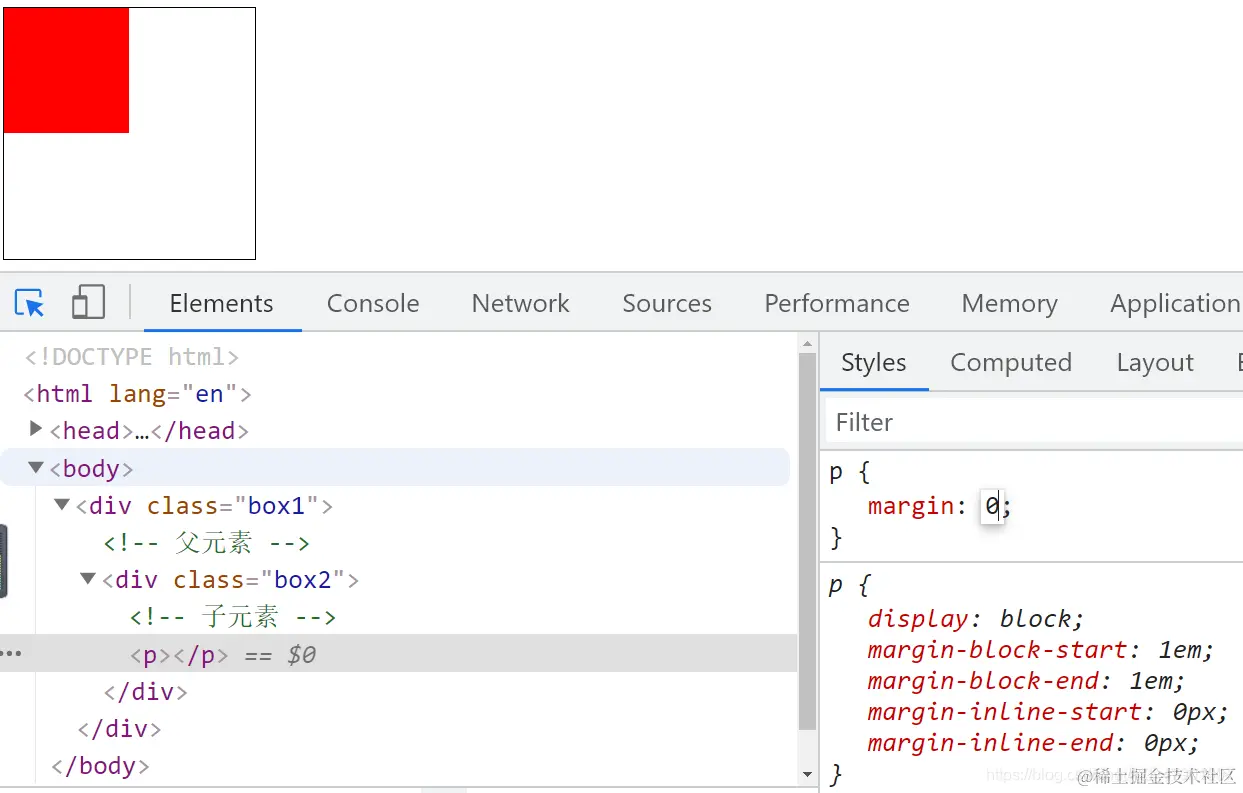Screen dimensions: 1243x793
Task: Click the margin-block-end: 1em declaration
Action: pos(1027,680)
